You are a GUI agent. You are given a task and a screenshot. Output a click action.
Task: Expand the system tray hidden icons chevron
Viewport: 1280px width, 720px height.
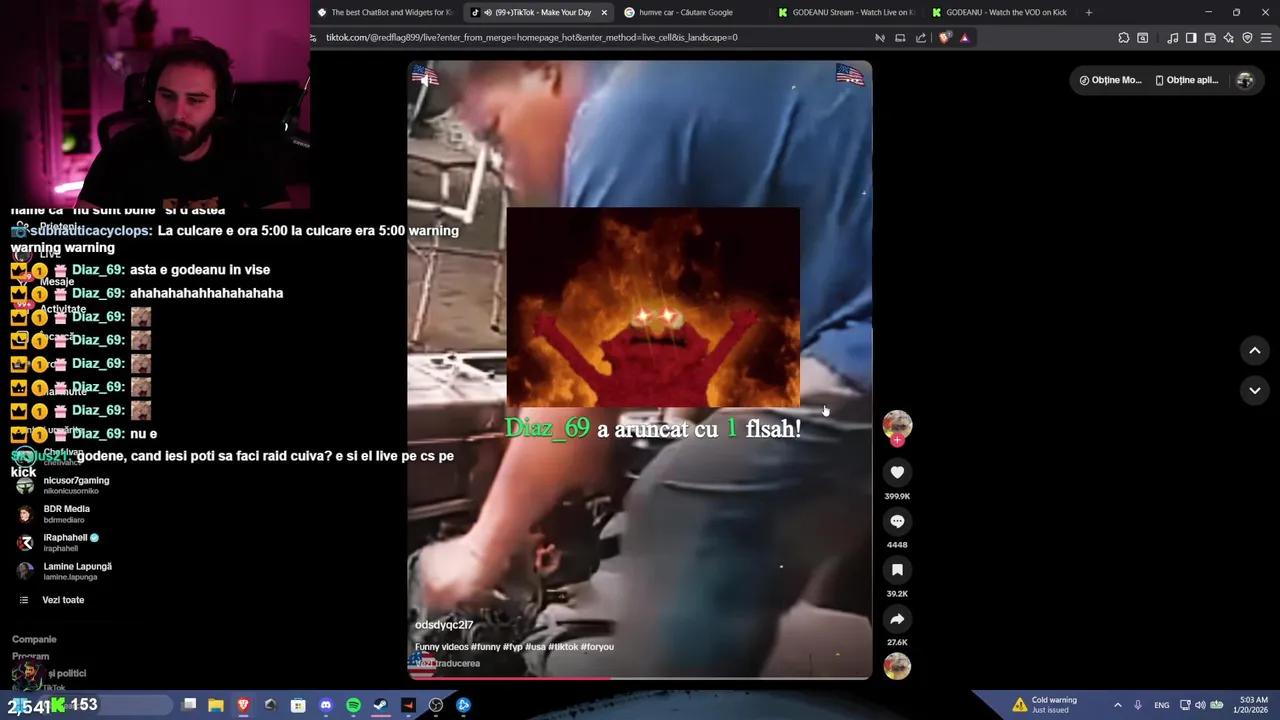coord(1117,705)
